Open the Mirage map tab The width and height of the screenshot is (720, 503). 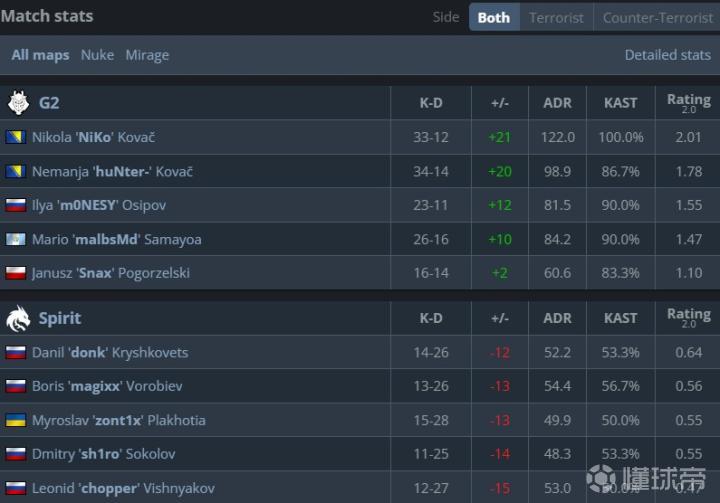[147, 55]
